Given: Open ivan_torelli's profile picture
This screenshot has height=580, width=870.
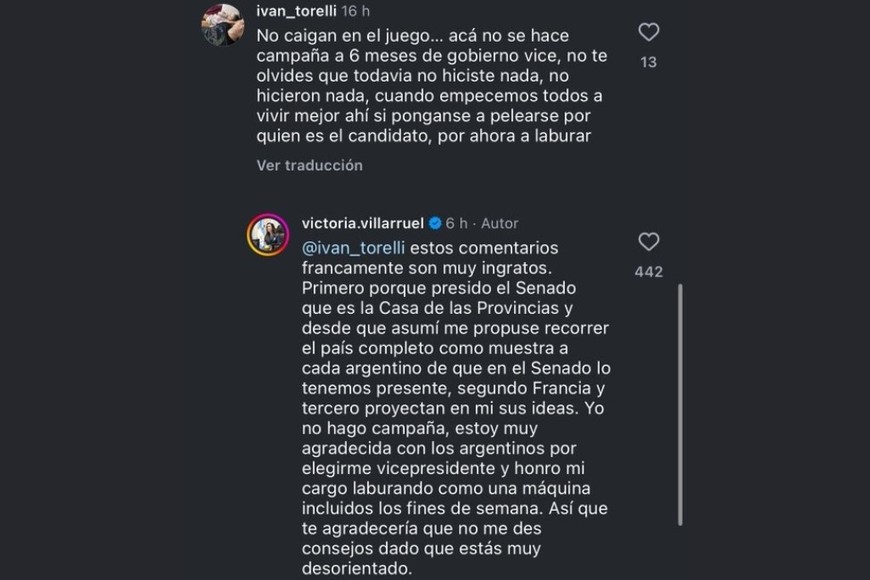Looking at the screenshot, I should [222, 24].
